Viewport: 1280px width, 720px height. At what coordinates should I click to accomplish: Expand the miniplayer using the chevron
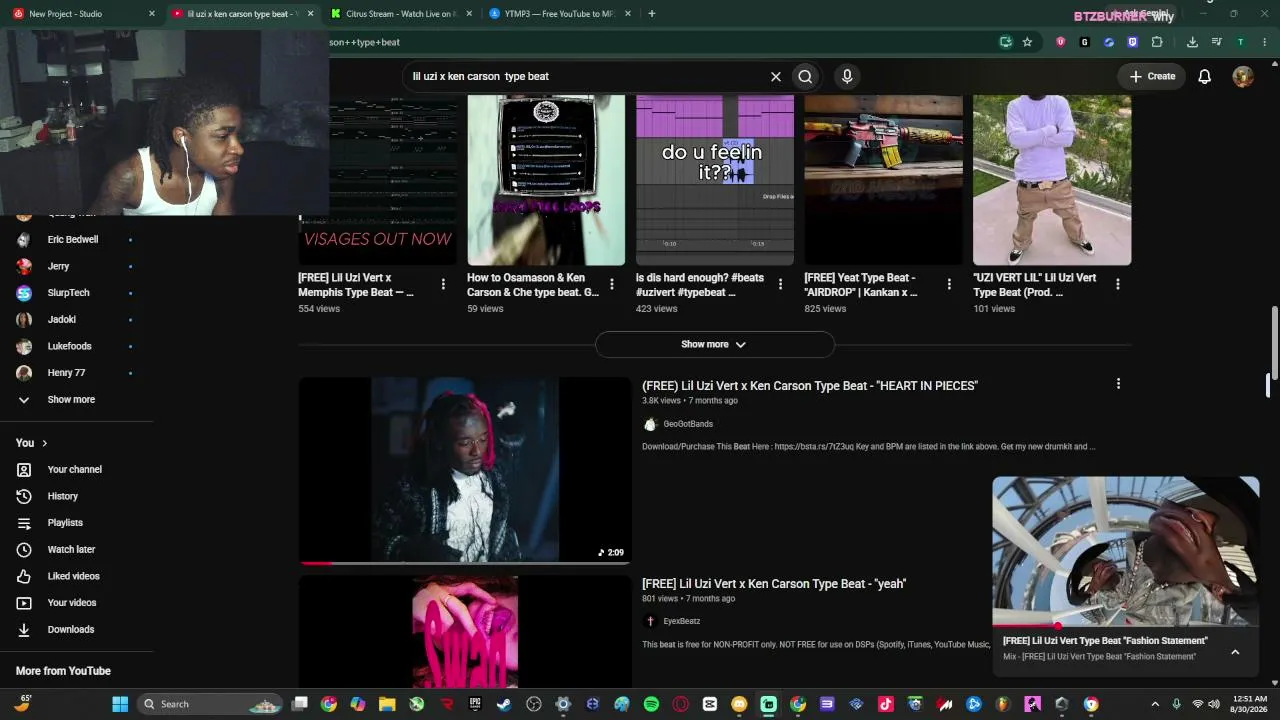coord(1235,652)
